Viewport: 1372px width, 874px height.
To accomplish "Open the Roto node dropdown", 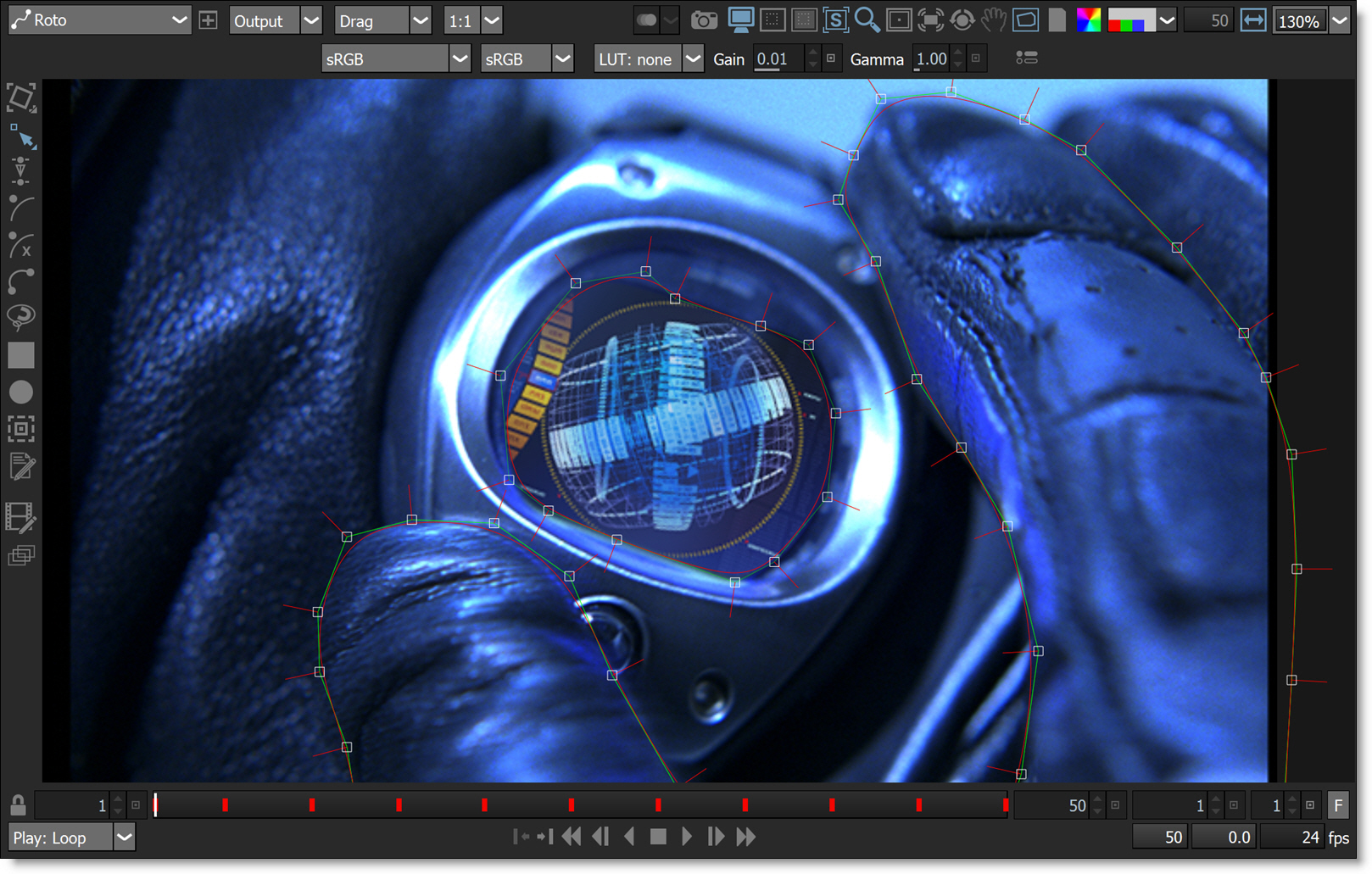I will 100,20.
